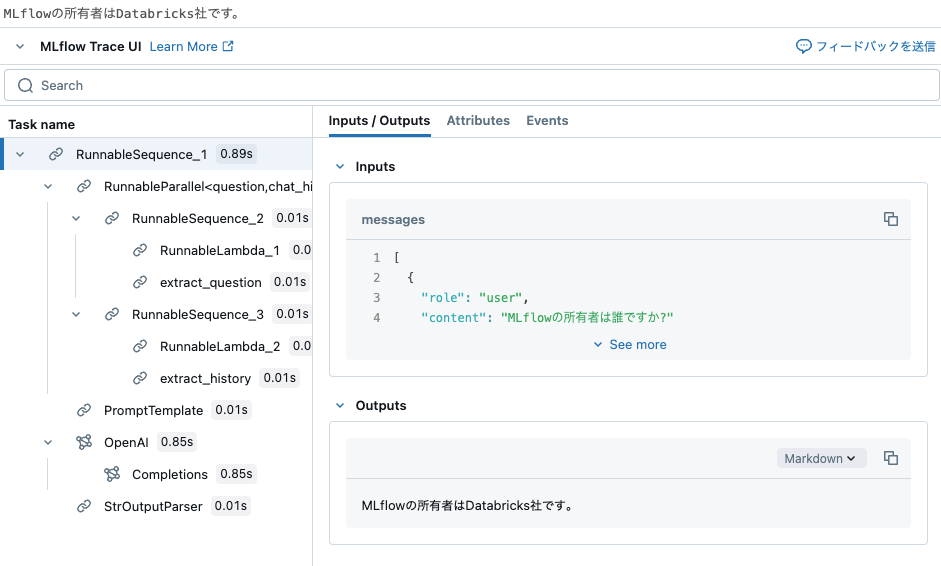Collapse the RunnableParallel tree node
This screenshot has width=941, height=566.
coord(48,187)
